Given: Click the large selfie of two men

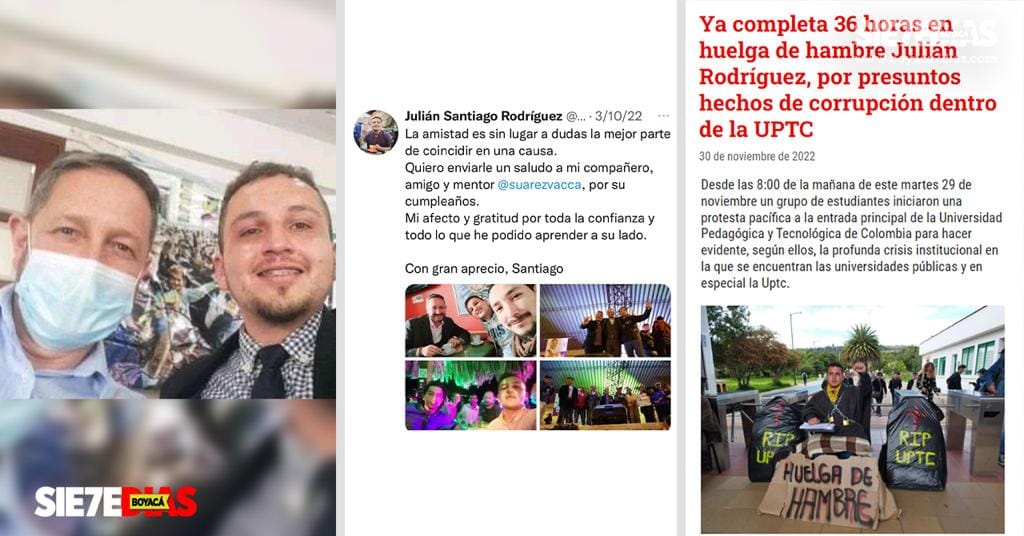Looking at the screenshot, I should (168, 253).
